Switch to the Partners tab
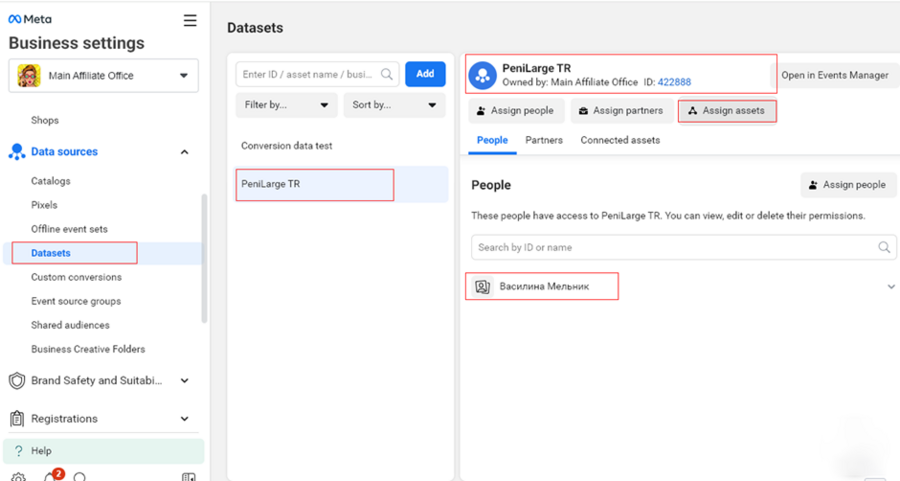Viewport: 900px width, 481px height. click(x=544, y=140)
